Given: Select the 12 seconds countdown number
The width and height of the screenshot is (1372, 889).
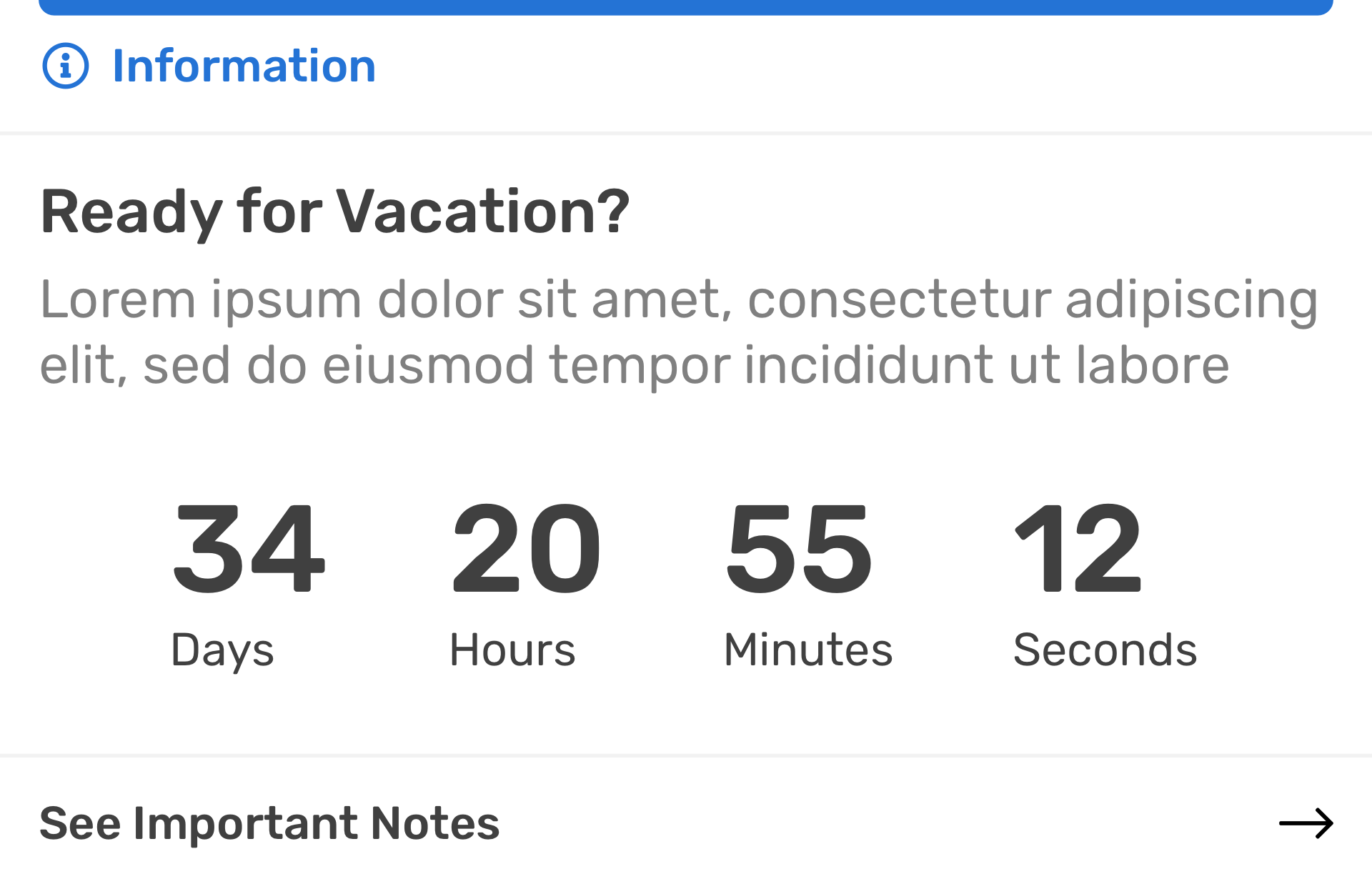Looking at the screenshot, I should coord(1078,549).
